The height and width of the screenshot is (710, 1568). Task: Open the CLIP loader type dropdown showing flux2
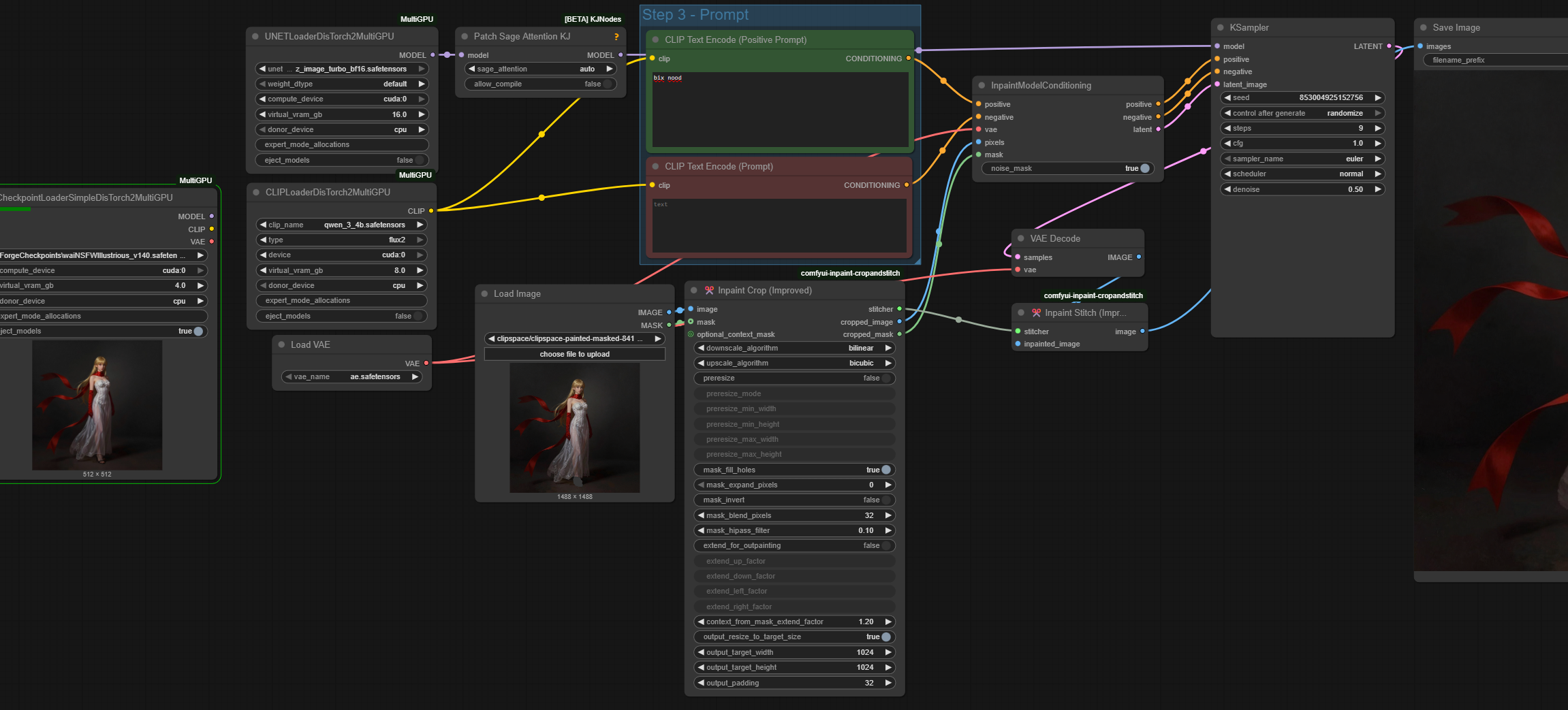pos(342,240)
